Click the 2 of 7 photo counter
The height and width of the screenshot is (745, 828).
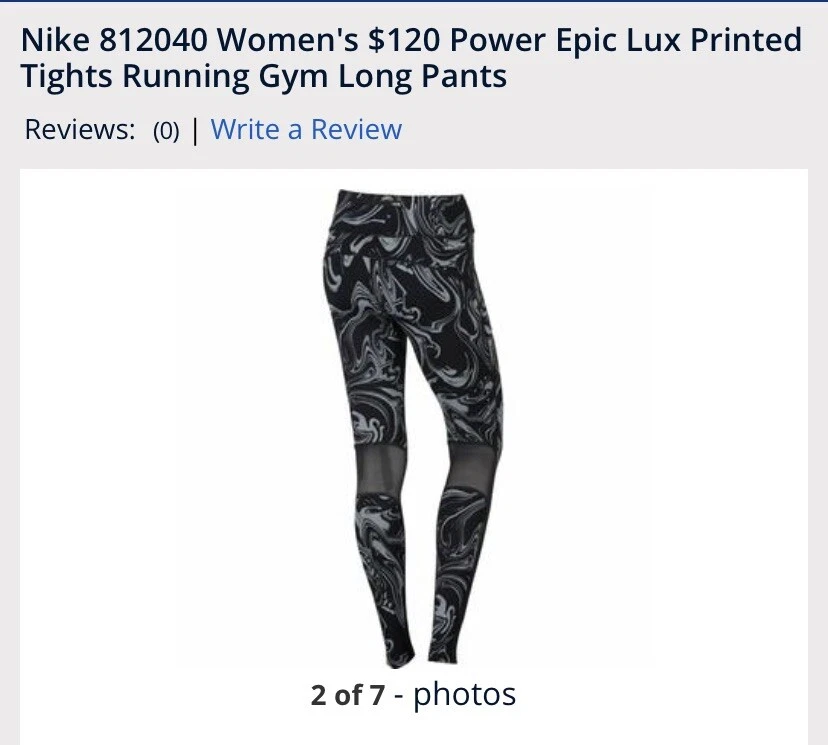click(x=347, y=695)
